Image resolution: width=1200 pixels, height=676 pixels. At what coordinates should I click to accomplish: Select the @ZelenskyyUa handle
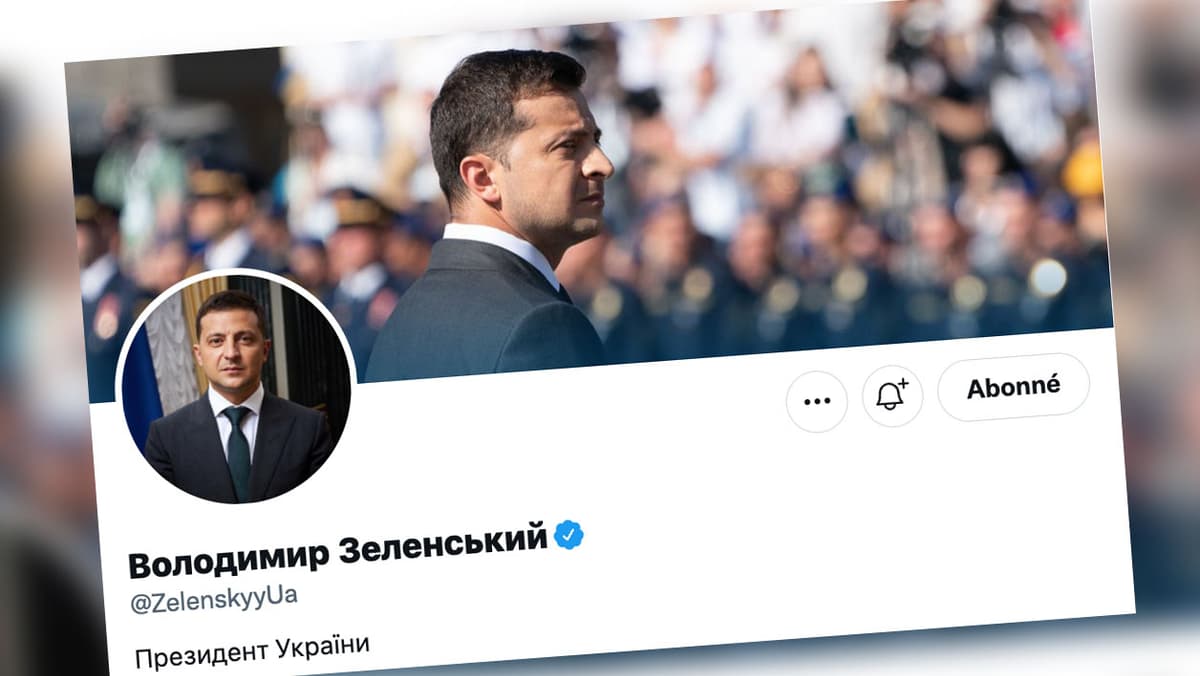(x=214, y=602)
